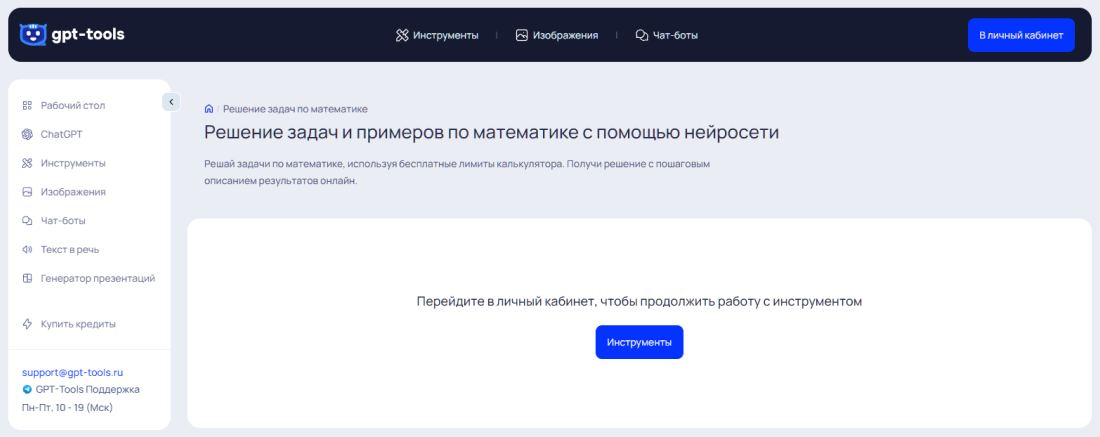
Task: Open Чат-боты in the sidebar
Action: pyautogui.click(x=63, y=221)
